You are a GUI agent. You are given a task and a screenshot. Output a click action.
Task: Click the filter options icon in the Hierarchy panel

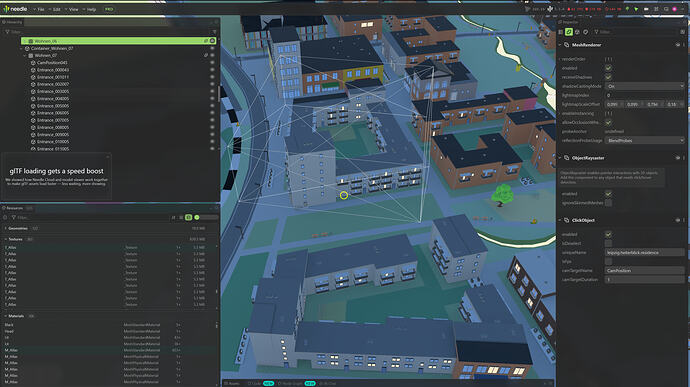coord(214,32)
